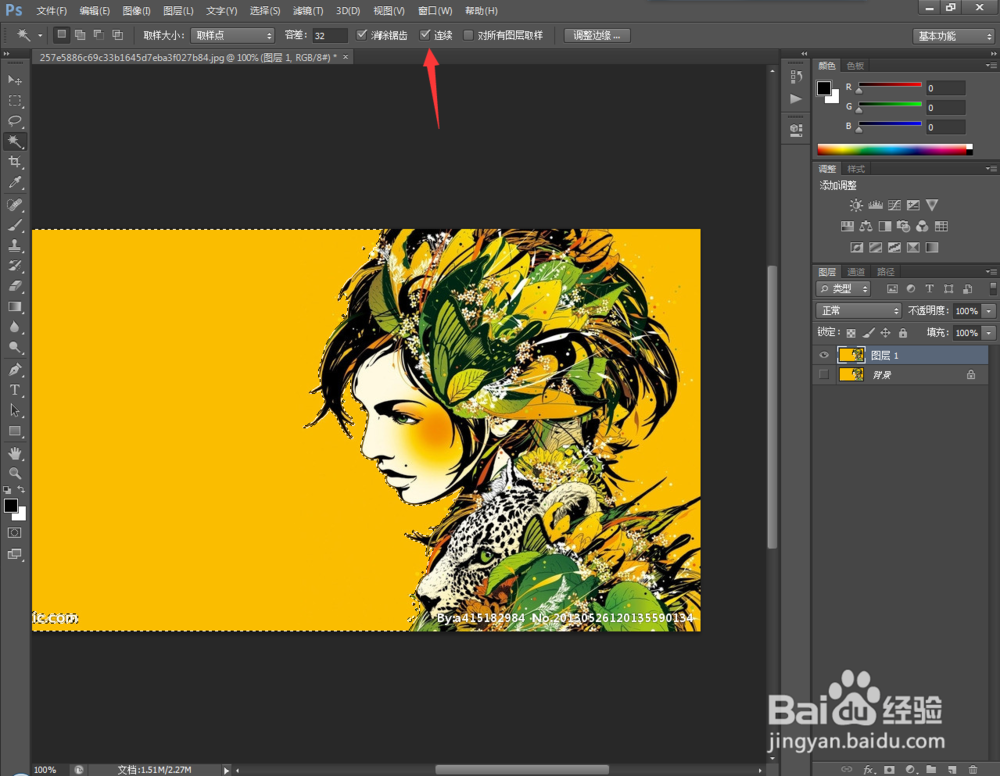Viewport: 1000px width, 776px height.
Task: Select the Crop tool
Action: pyautogui.click(x=15, y=162)
